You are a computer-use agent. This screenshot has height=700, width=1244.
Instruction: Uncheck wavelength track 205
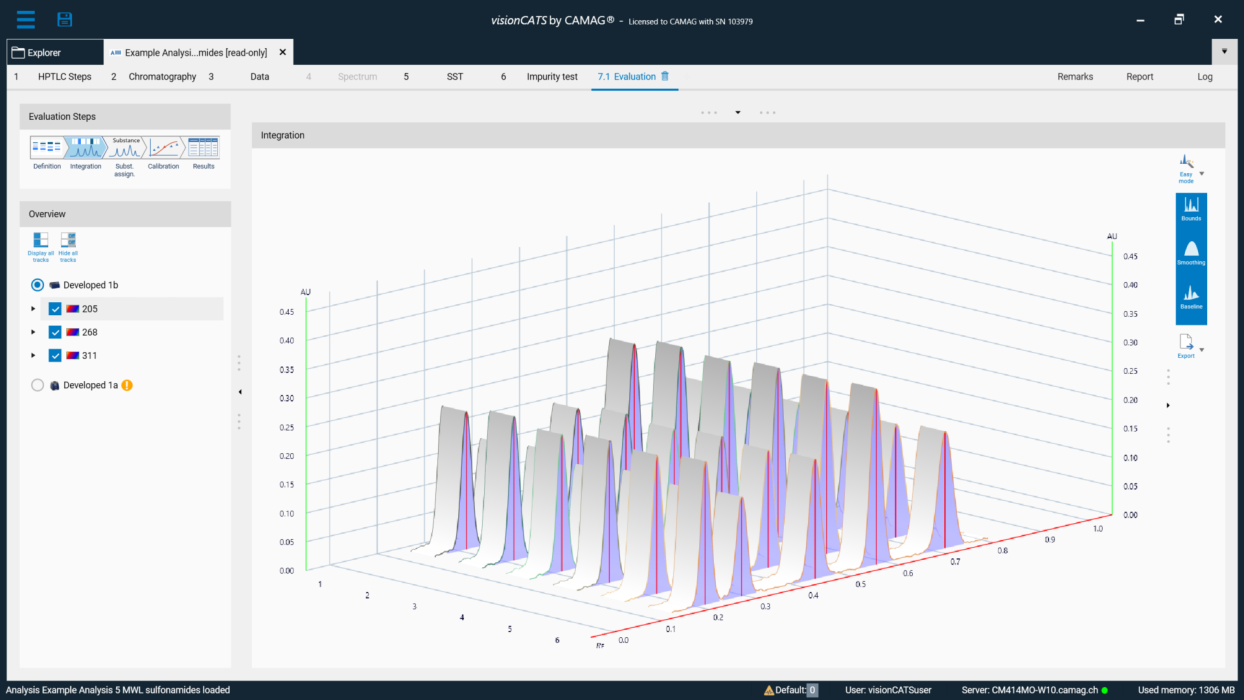(55, 308)
